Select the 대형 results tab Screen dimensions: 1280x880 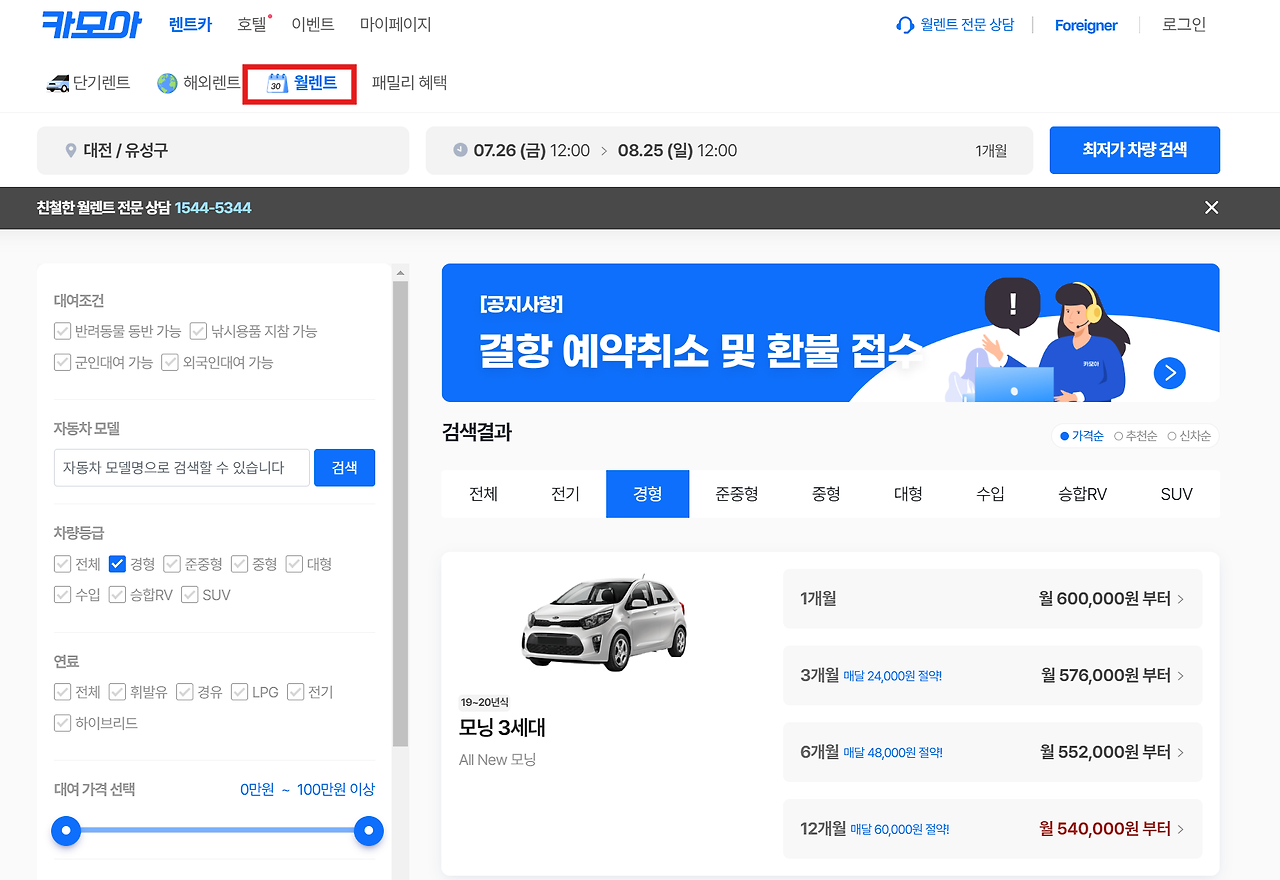tap(908, 494)
